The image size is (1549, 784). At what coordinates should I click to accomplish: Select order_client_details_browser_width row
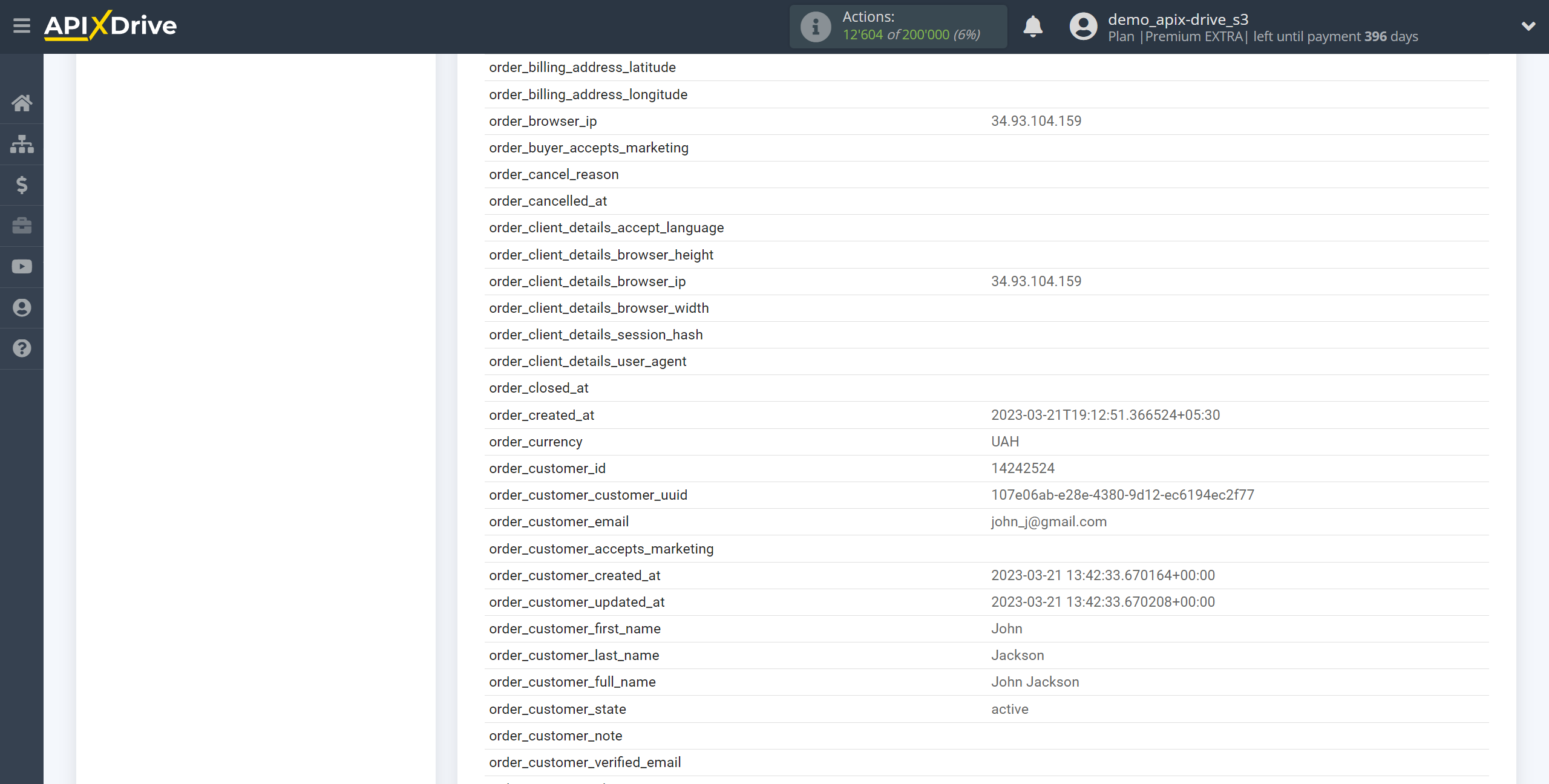point(986,308)
